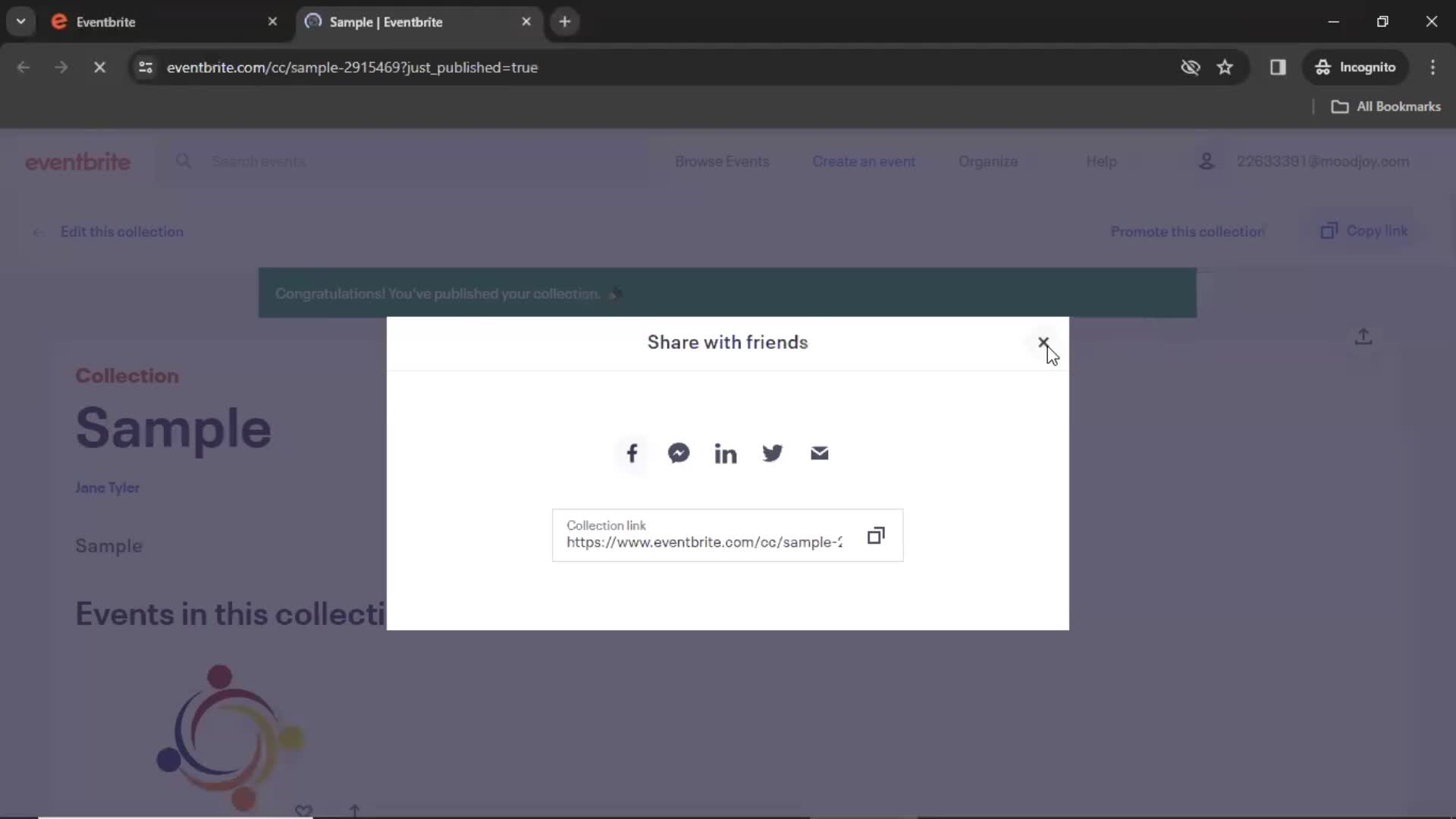Click the Copy link button
Screen dimensions: 1456x819
(x=1364, y=231)
